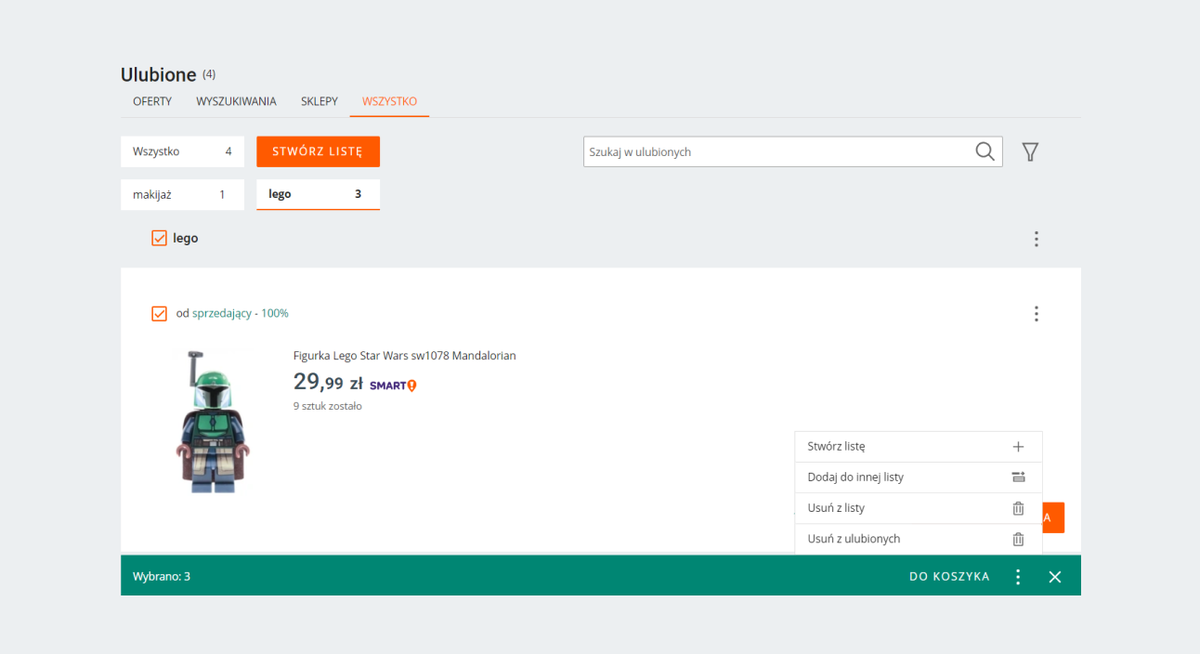Viewport: 1200px width, 654px height.
Task: Select the lego 3 list filter
Action: click(318, 195)
